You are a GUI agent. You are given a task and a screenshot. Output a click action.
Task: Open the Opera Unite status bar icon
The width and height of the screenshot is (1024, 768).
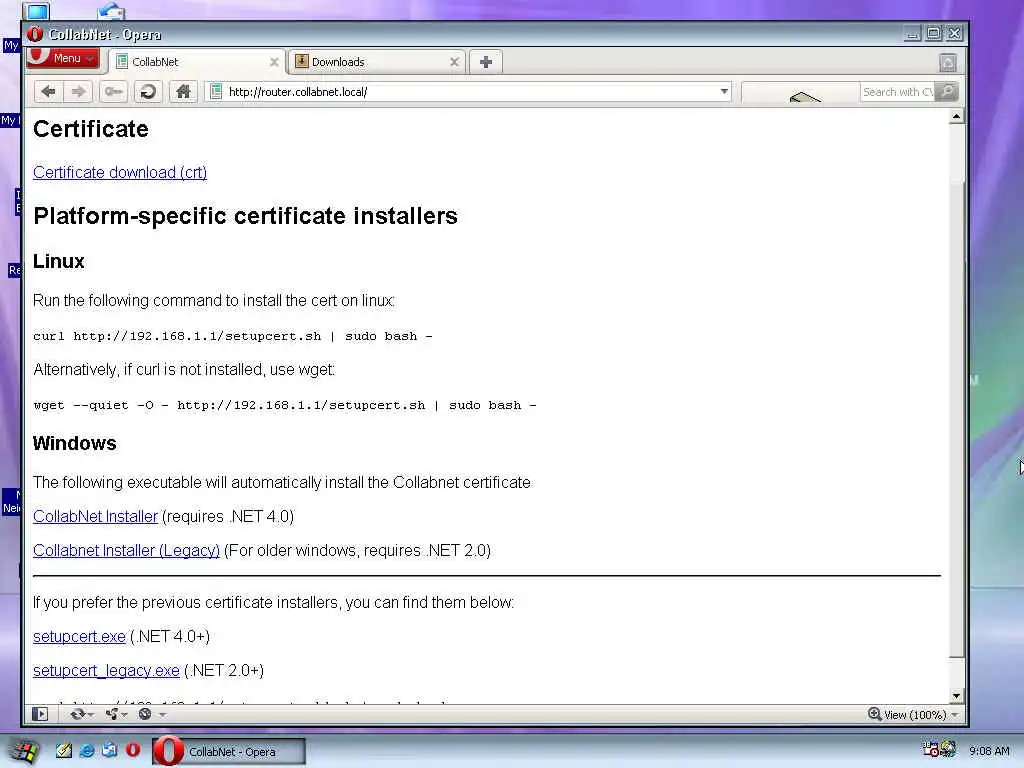pyautogui.click(x=112, y=714)
